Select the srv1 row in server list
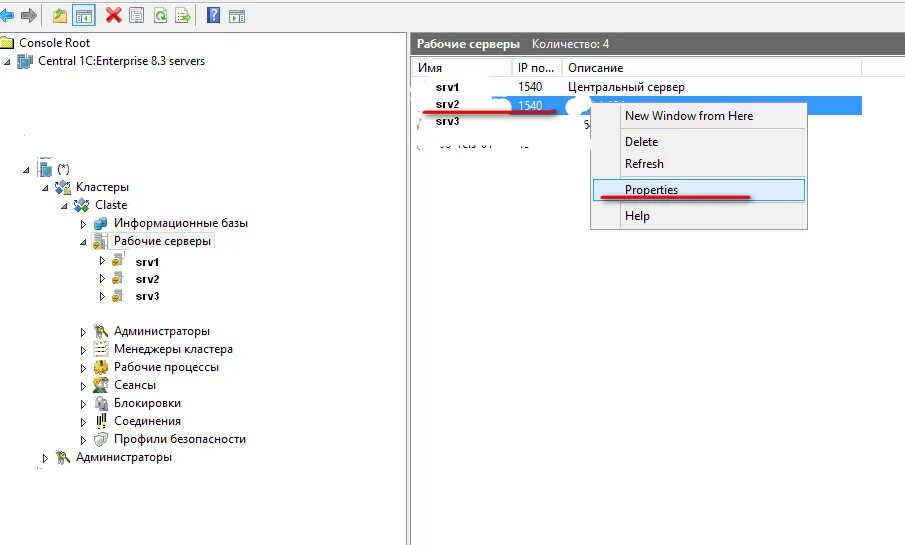 [x=637, y=87]
